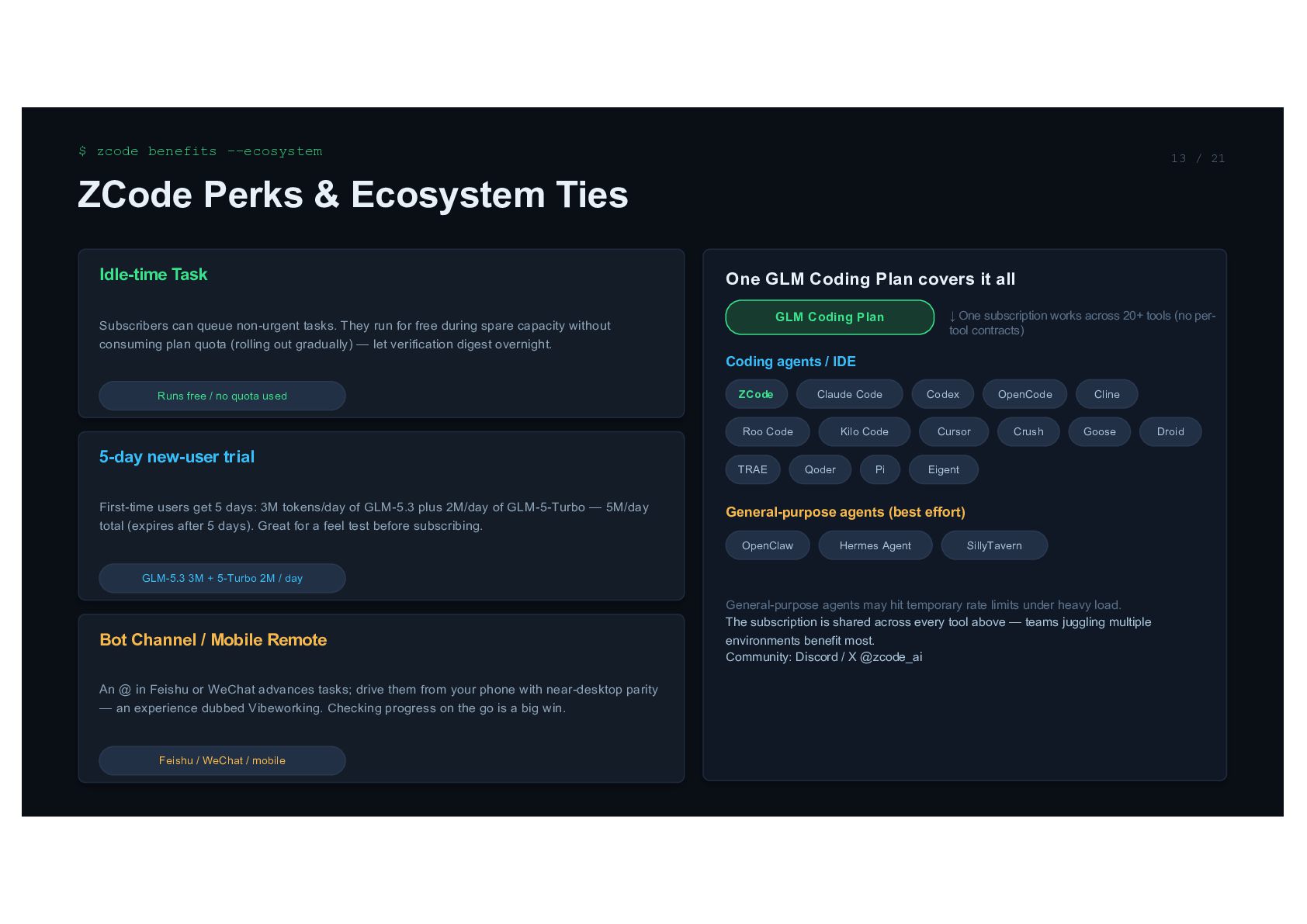Click the 'Coding agents / IDE' section label
This screenshot has height=924, width=1307.
point(790,362)
